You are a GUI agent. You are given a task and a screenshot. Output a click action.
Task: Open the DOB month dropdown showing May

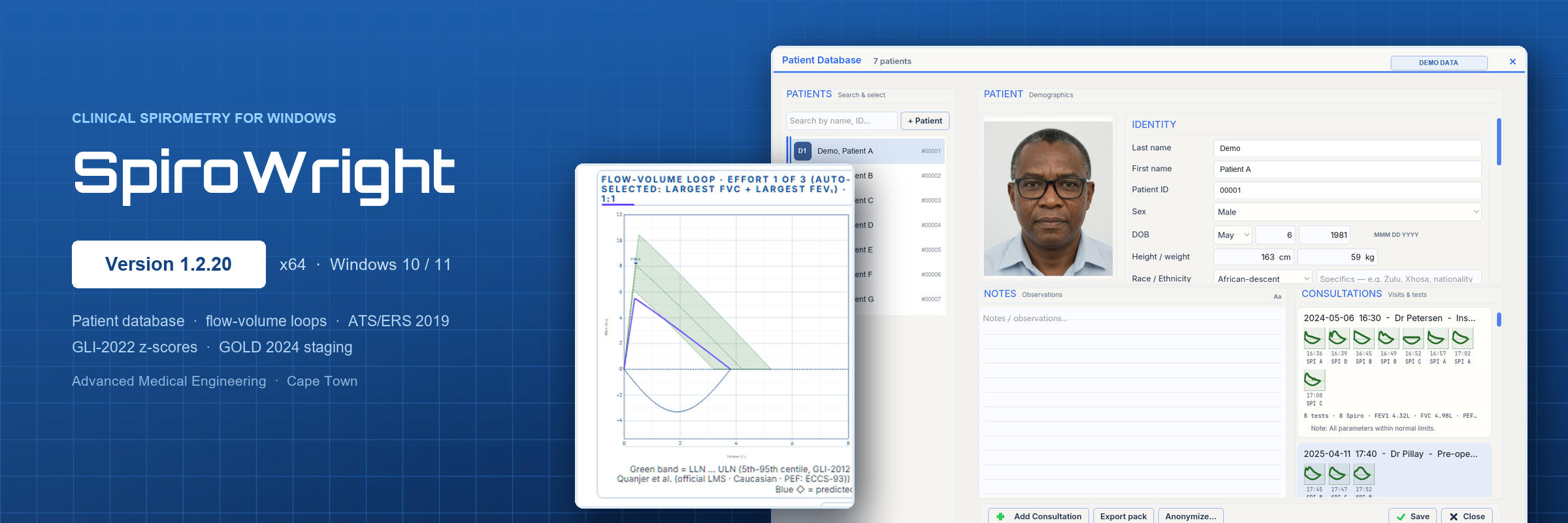1233,235
